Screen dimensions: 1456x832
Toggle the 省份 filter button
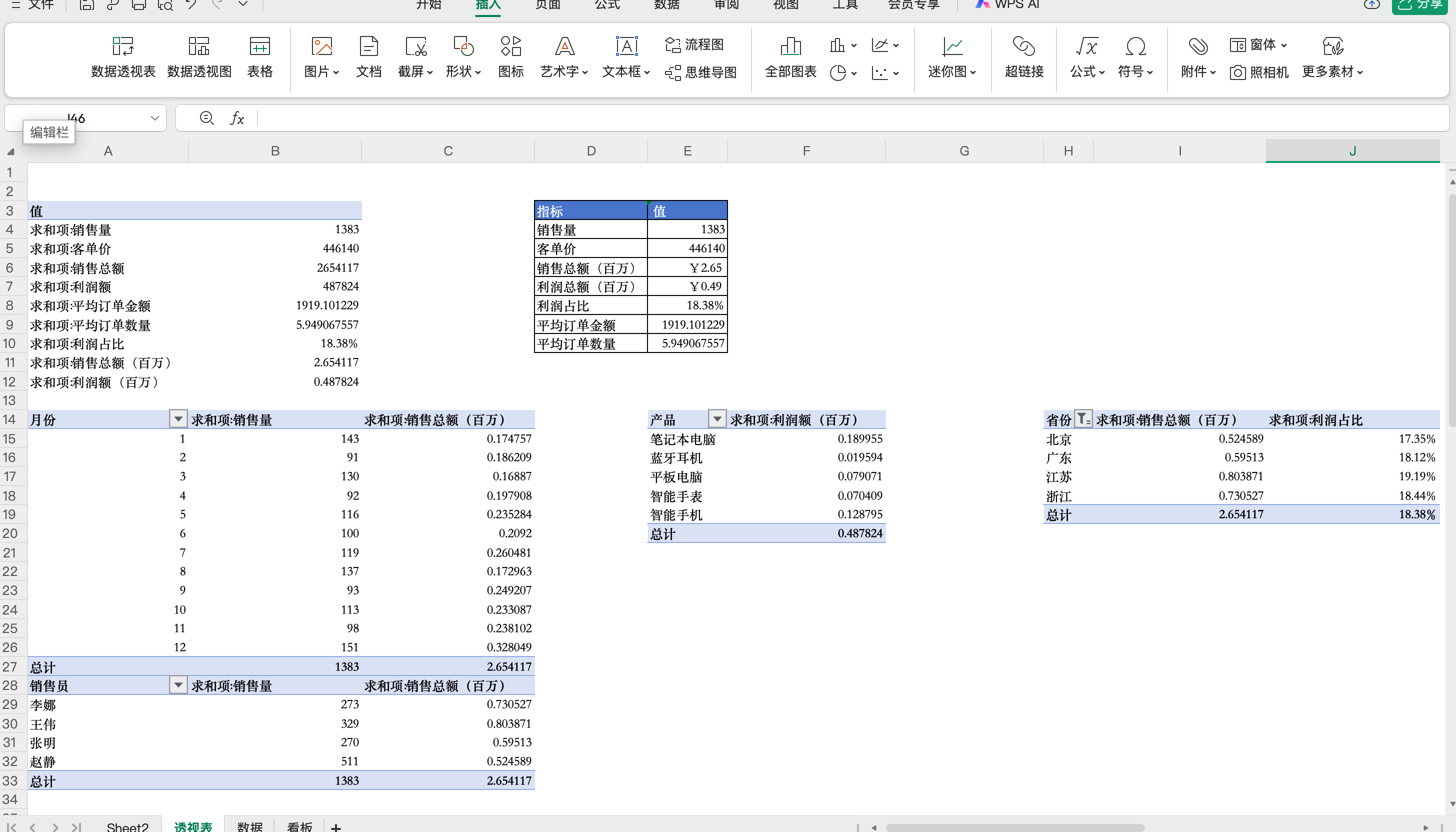tap(1083, 419)
